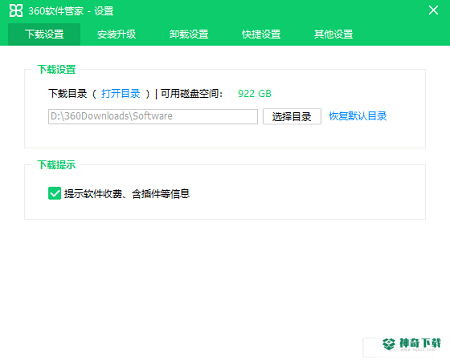Click the 选择目录 button
The image size is (450, 360).
[x=292, y=116]
